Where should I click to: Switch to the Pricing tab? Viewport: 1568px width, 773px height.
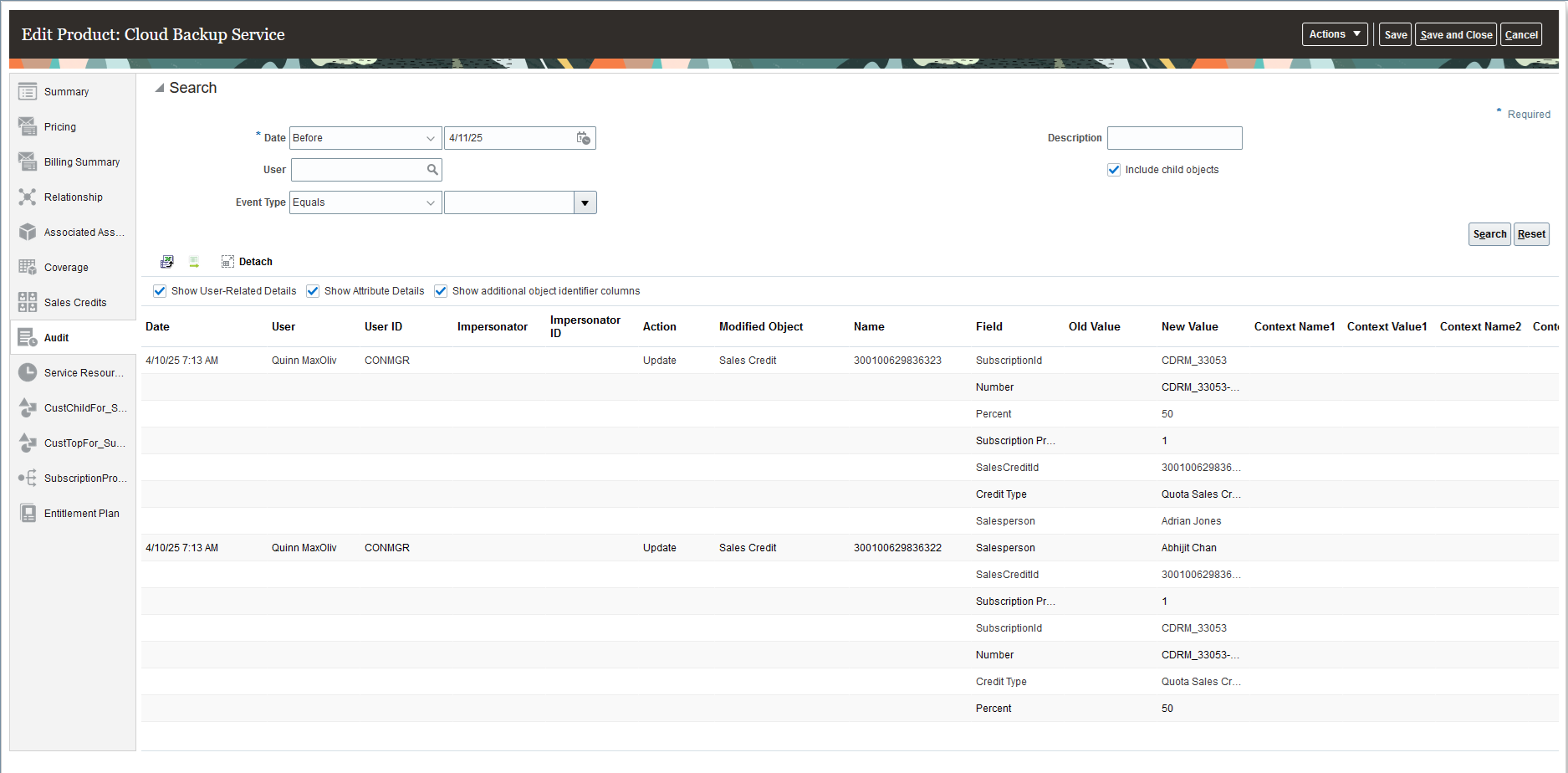pyautogui.click(x=60, y=127)
